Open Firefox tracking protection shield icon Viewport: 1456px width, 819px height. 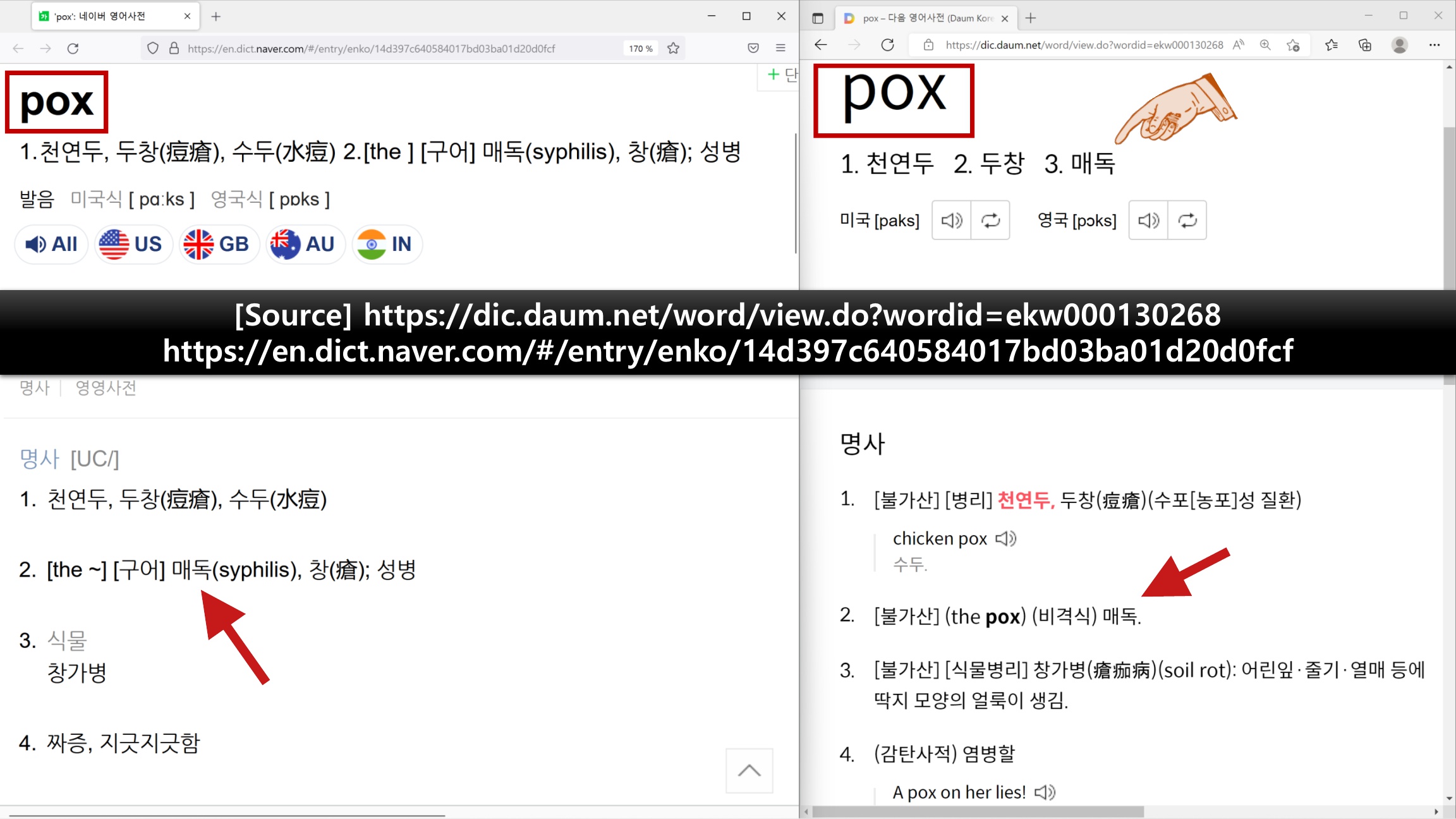(152, 49)
